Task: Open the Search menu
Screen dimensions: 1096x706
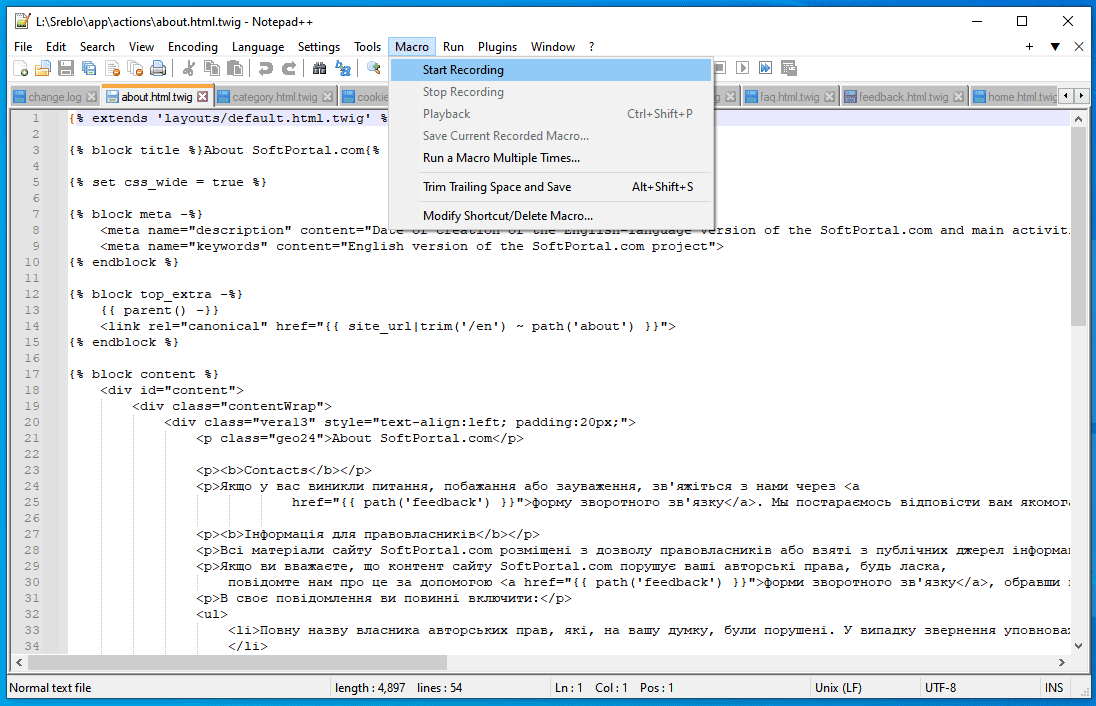Action: (x=97, y=47)
